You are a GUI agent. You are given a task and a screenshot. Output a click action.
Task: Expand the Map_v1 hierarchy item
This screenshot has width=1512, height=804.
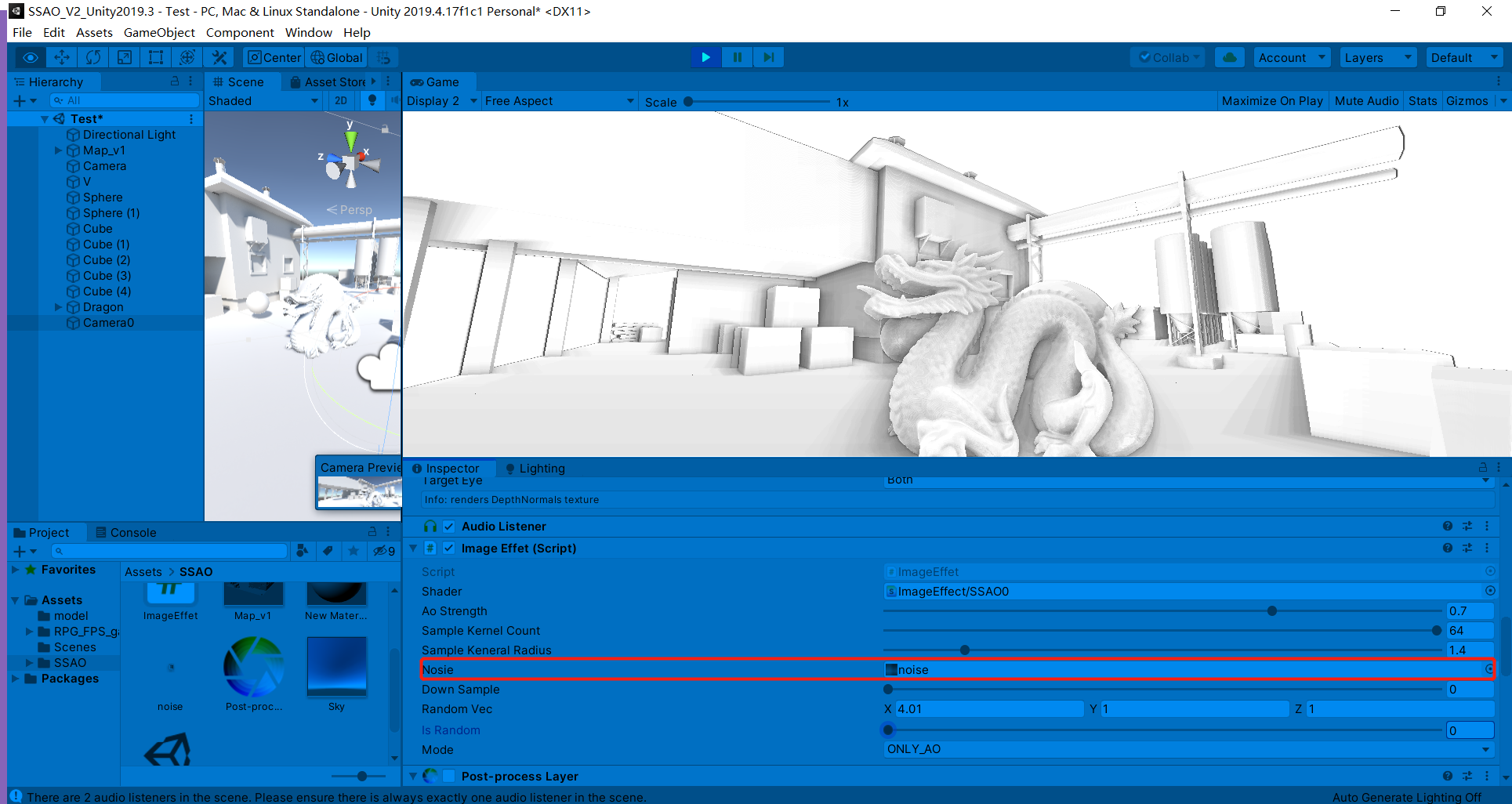point(58,150)
